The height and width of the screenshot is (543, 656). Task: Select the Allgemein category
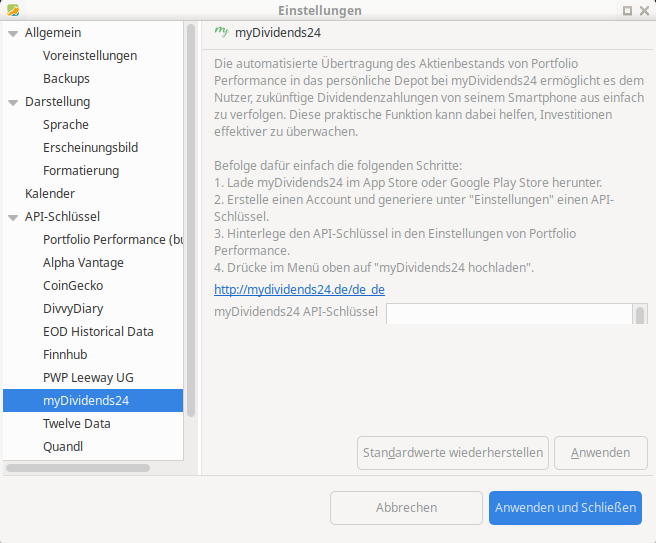point(53,33)
